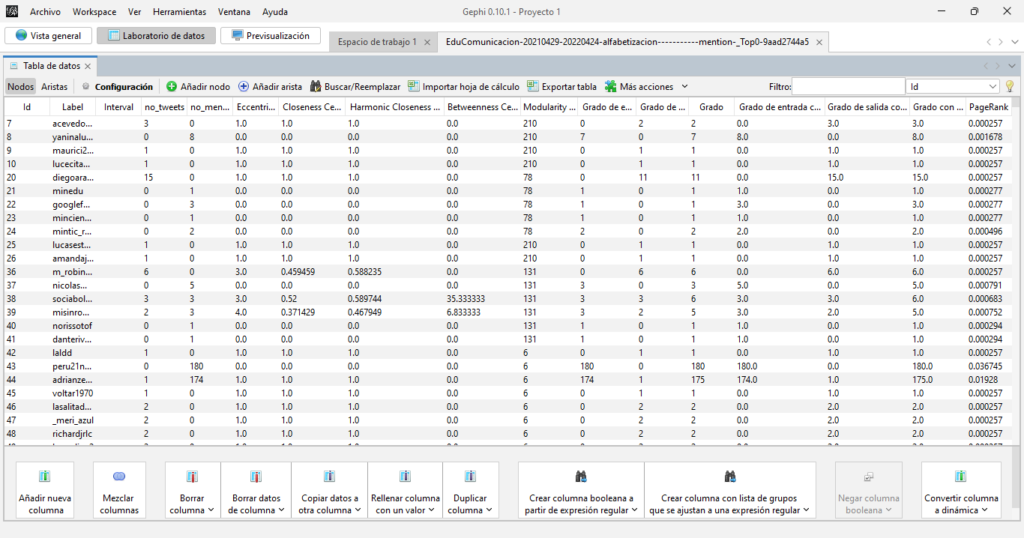Click the Gephi application logo icon
1024x538 pixels.
click(12, 11)
